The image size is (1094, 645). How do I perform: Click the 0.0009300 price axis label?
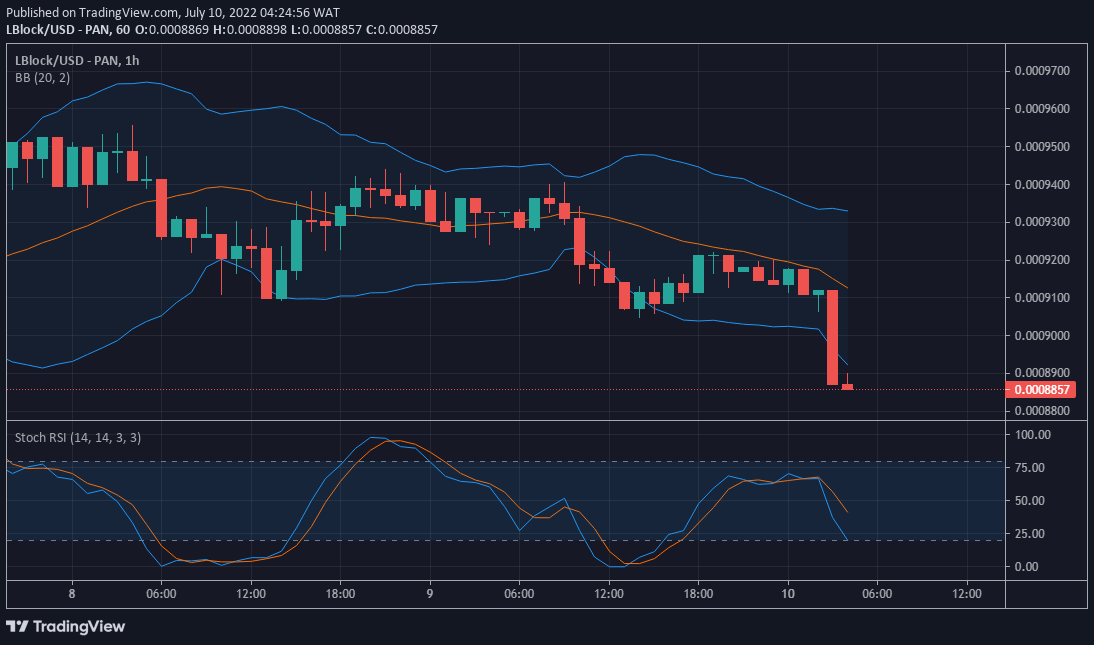click(1042, 222)
